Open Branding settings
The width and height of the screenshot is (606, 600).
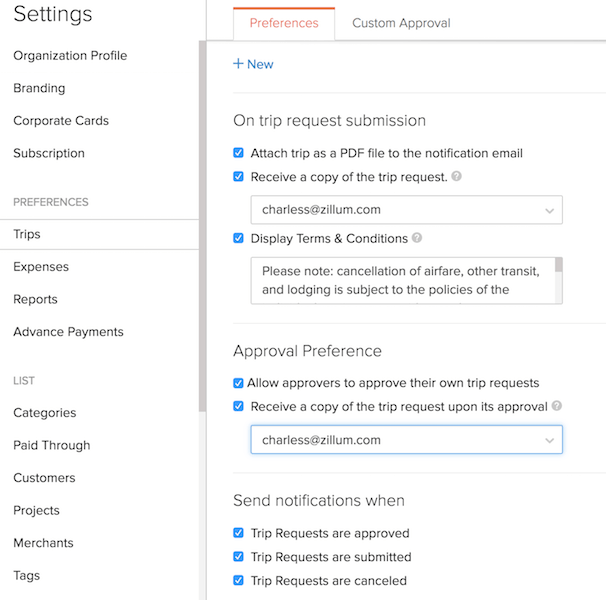click(x=39, y=88)
